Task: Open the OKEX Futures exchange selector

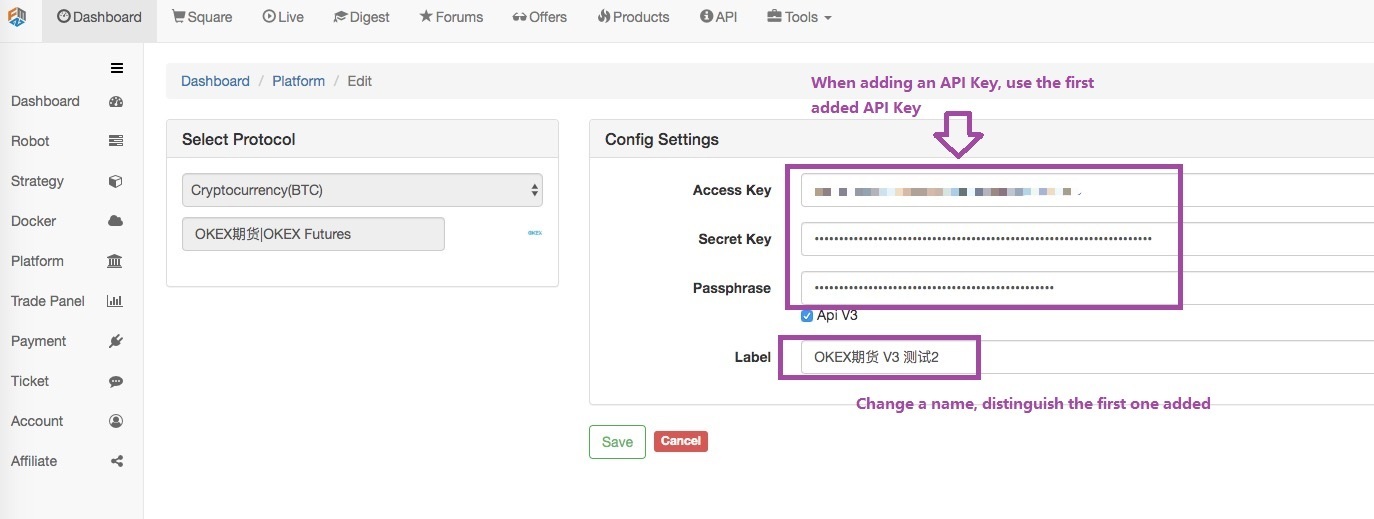Action: pyautogui.click(x=313, y=234)
